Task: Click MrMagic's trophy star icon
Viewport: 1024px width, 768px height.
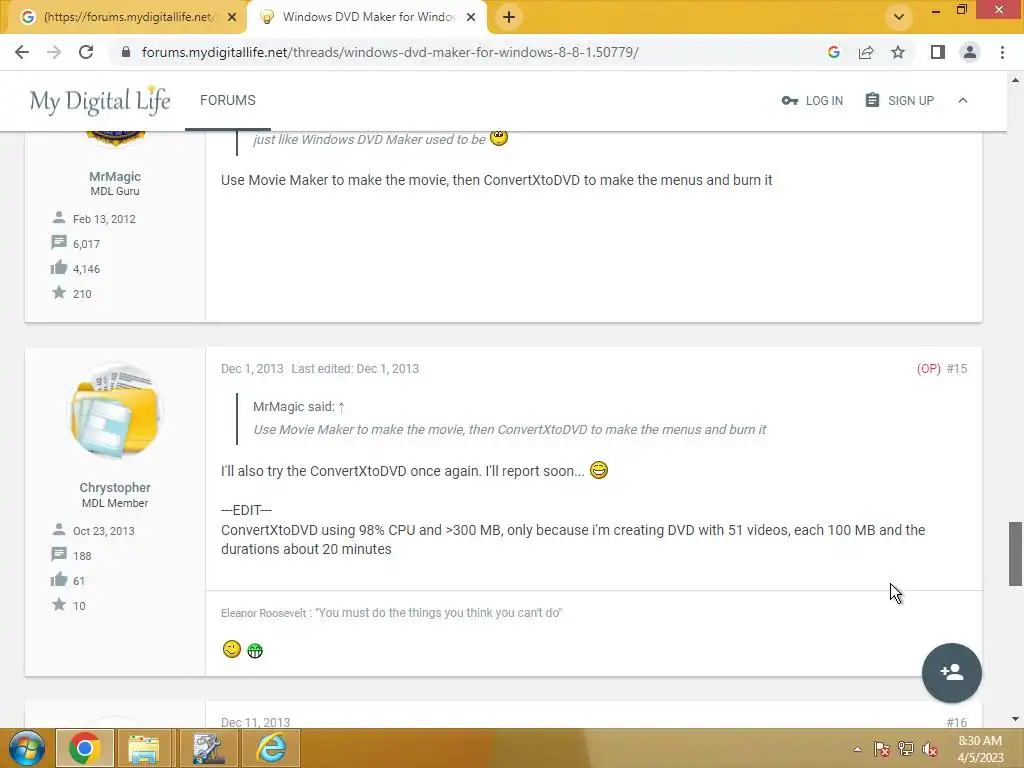Action: point(59,293)
